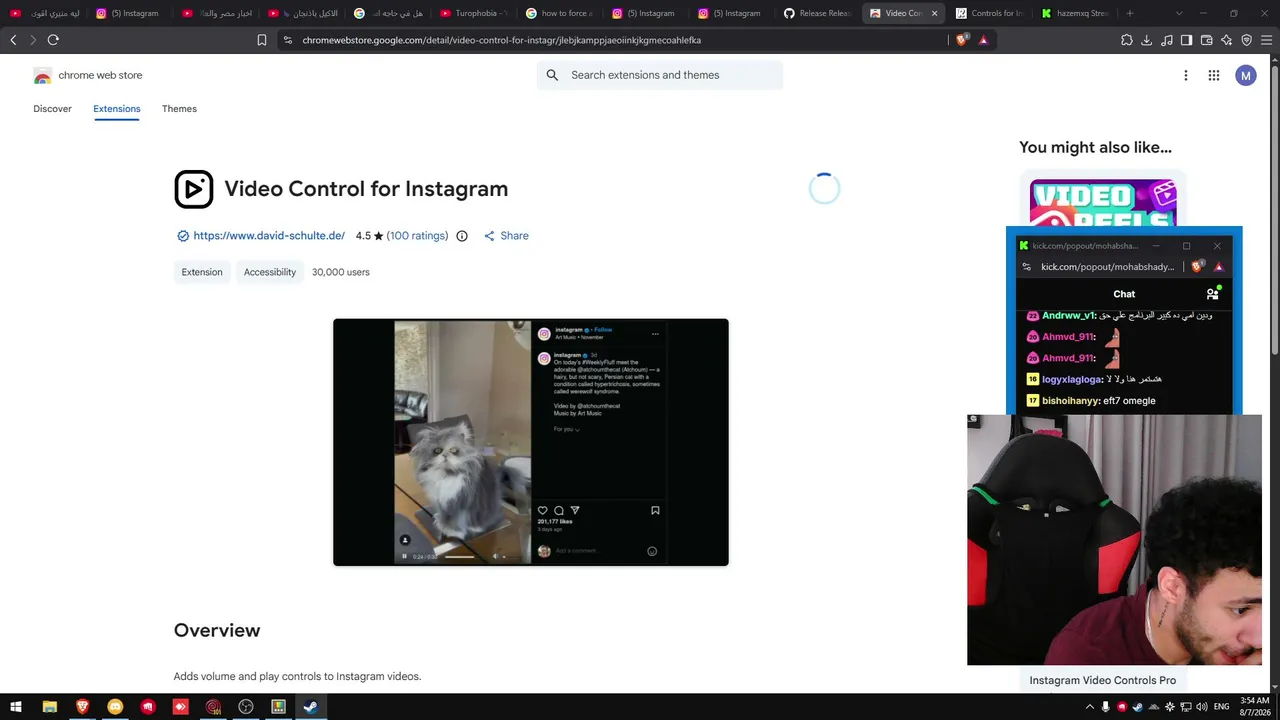Image resolution: width=1280 pixels, height=720 pixels.
Task: Click the search magnifier icon
Action: 552,75
